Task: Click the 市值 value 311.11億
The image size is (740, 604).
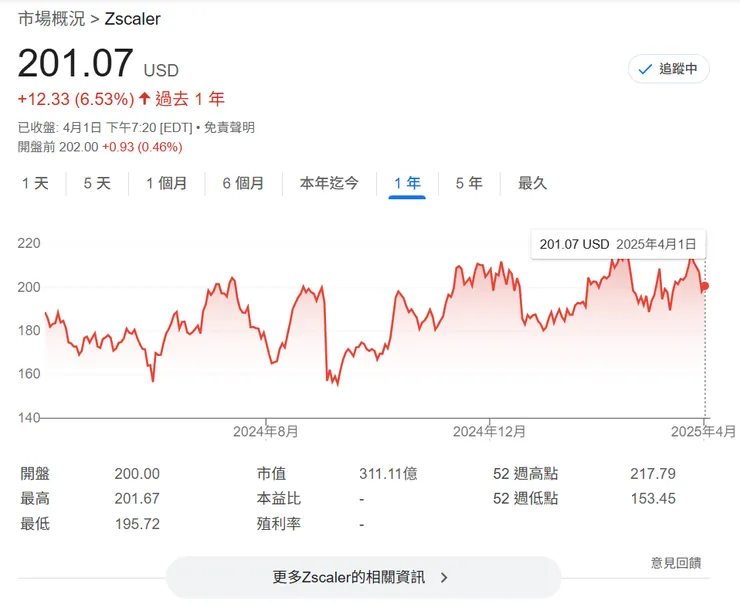Action: point(388,473)
